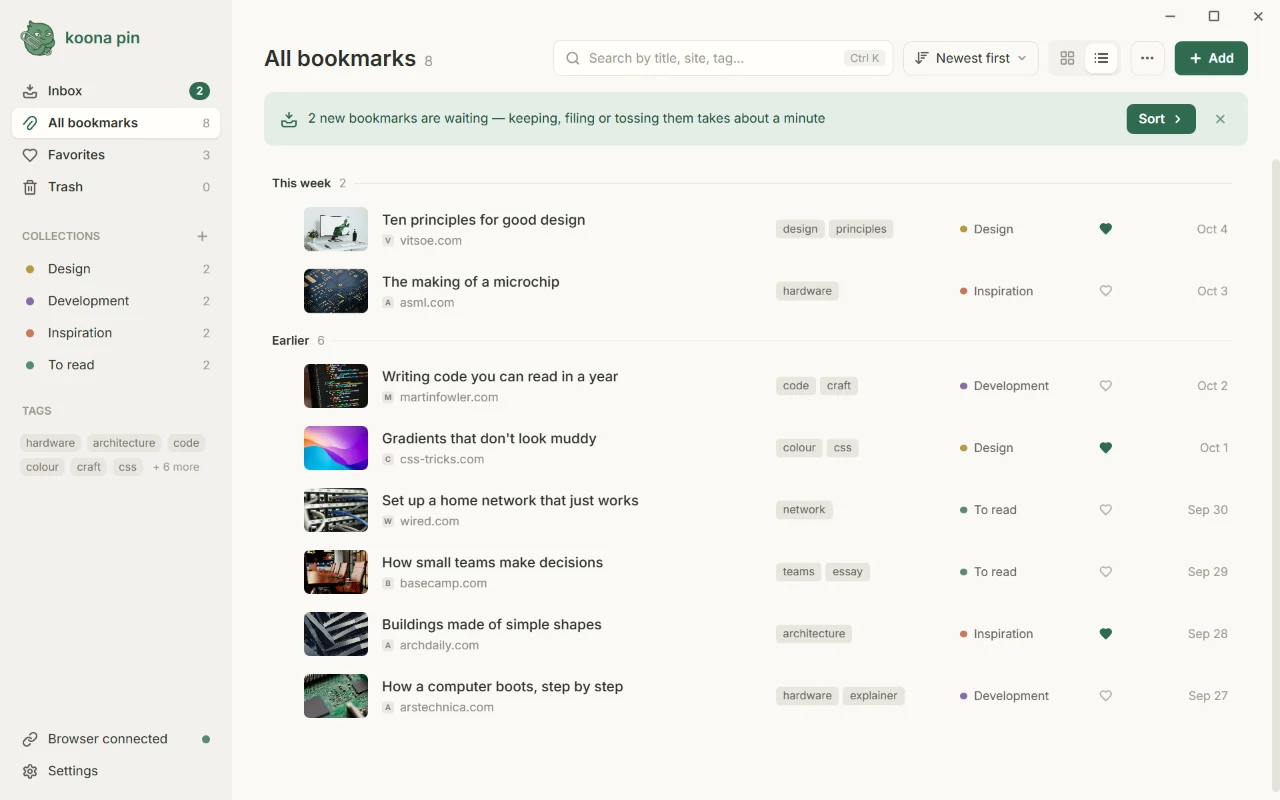Open the Inbox in the sidebar
Screen dimensions: 1280x800
click(116, 91)
